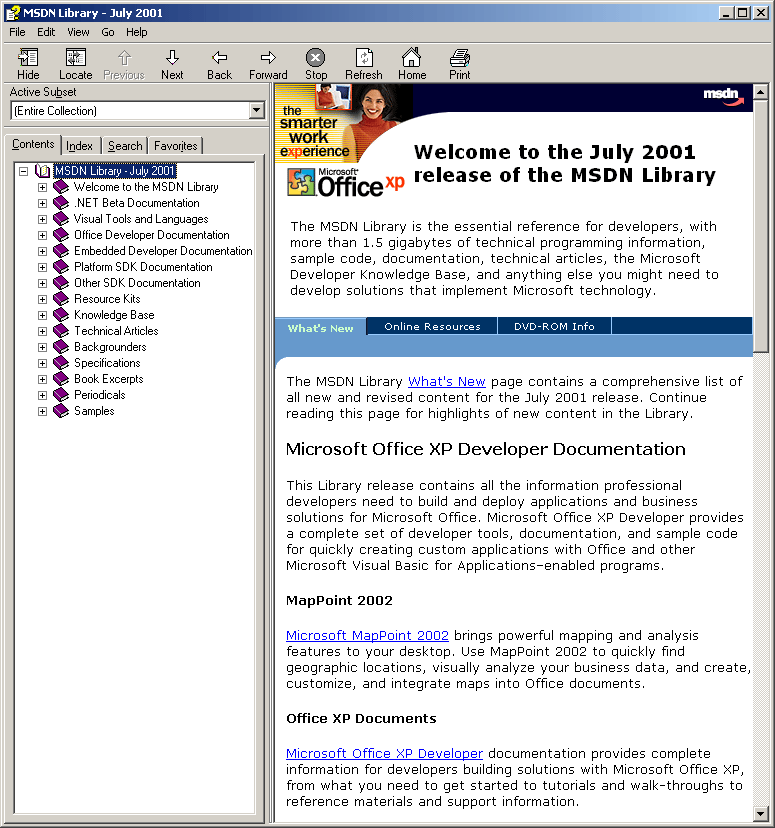Screen dimensions: 775x828
Task: Click the open book icon for MSDN Library root
Action: pos(42,171)
